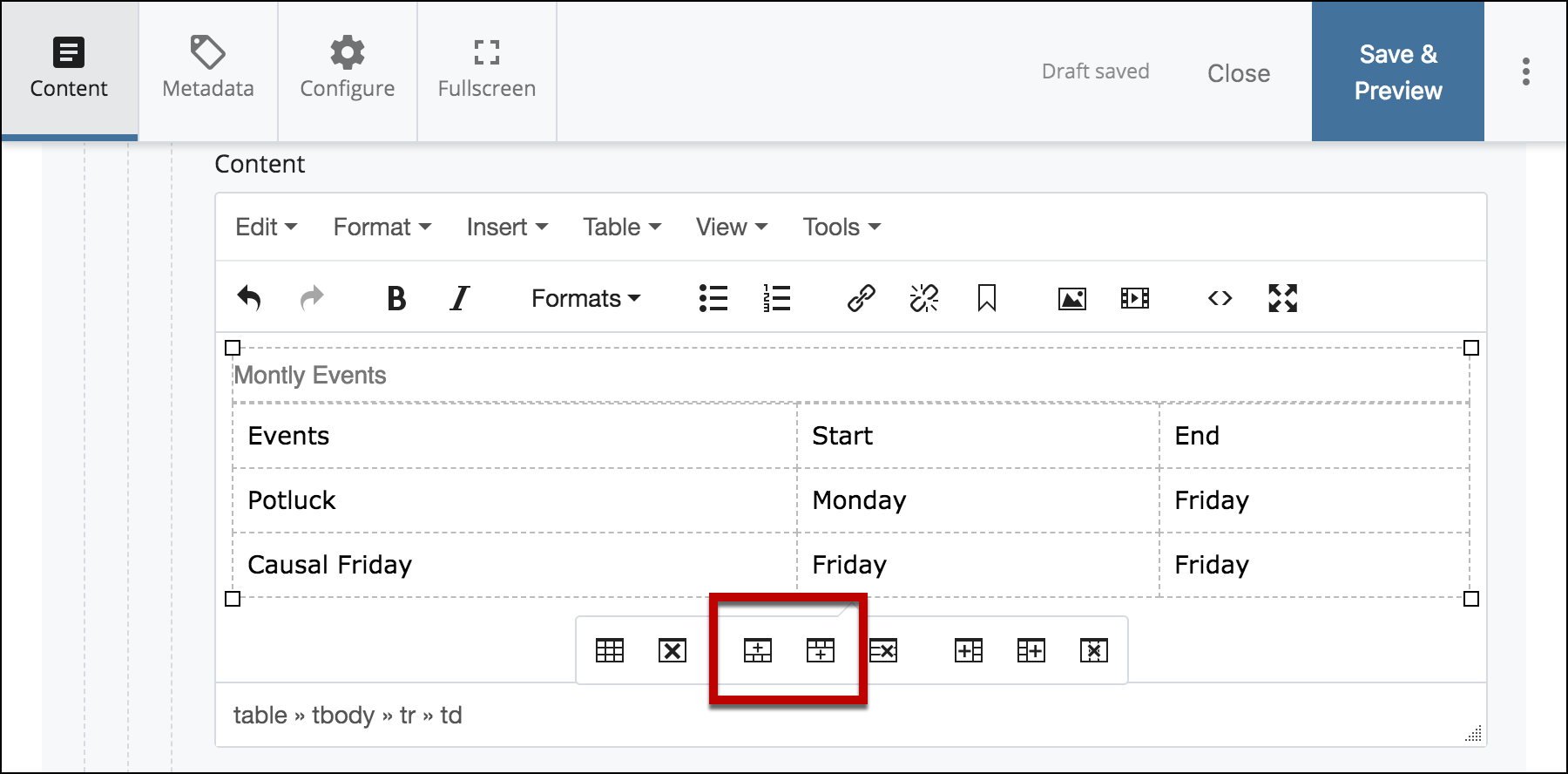Click Insert row before icon

(x=757, y=650)
